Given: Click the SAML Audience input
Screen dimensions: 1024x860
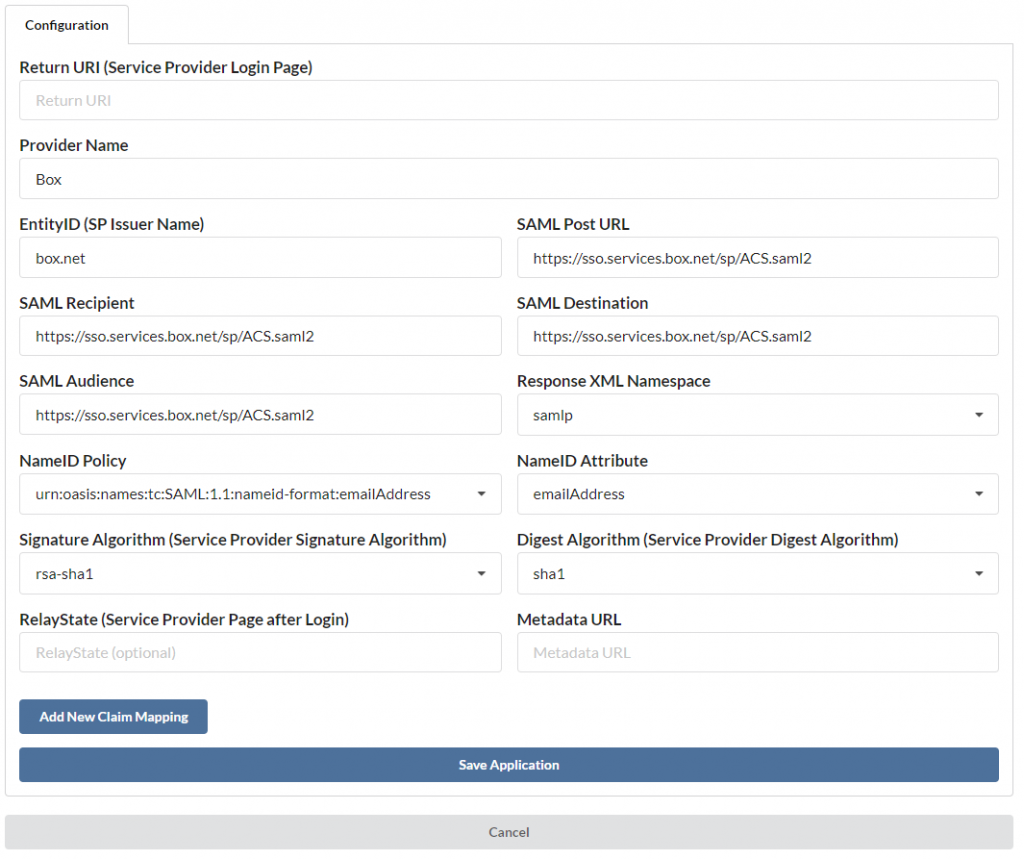Looking at the screenshot, I should point(261,415).
